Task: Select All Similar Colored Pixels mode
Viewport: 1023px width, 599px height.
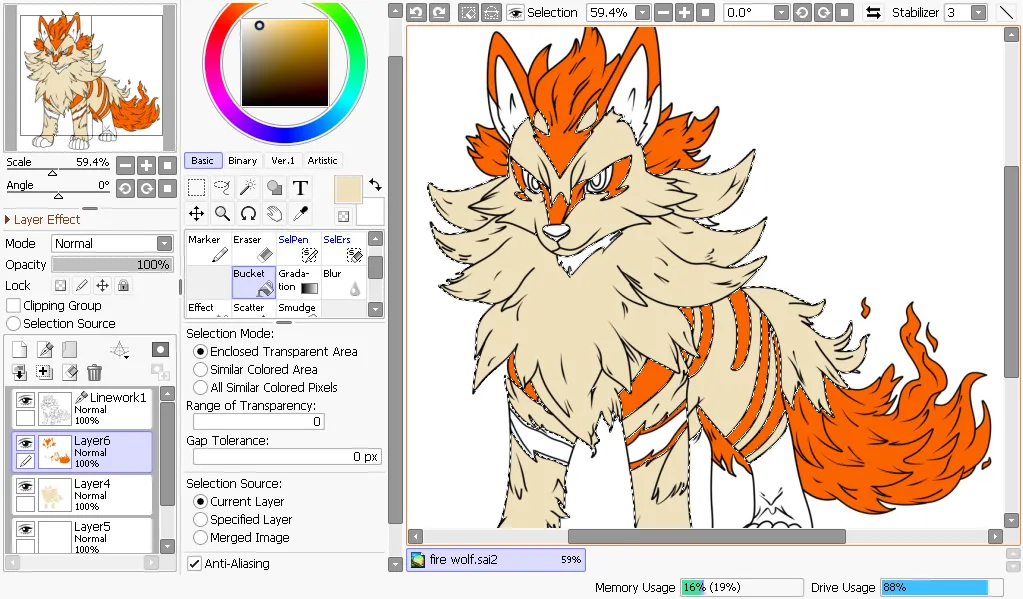Action: pos(200,388)
